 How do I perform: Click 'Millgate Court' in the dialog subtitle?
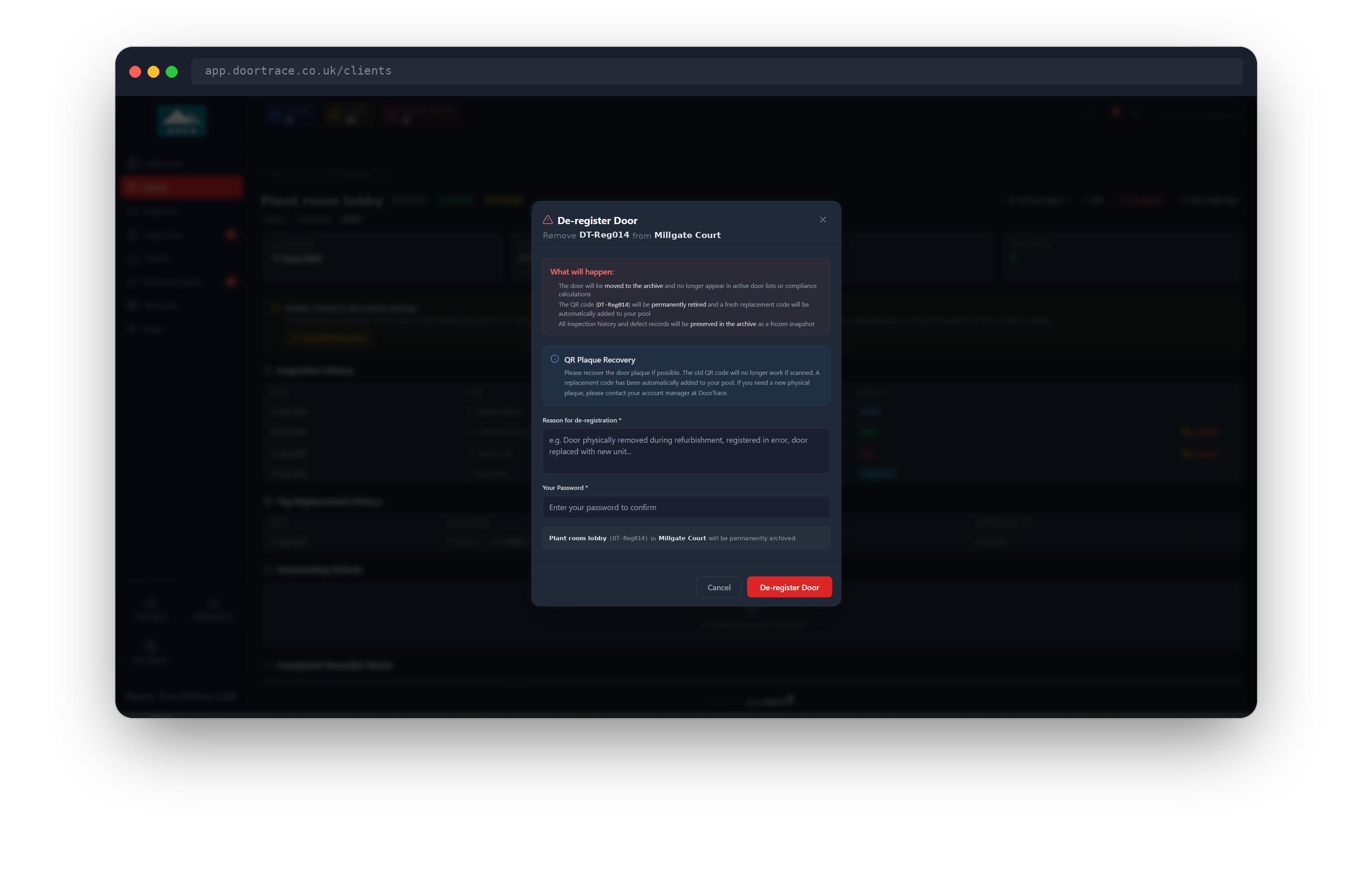click(x=687, y=235)
